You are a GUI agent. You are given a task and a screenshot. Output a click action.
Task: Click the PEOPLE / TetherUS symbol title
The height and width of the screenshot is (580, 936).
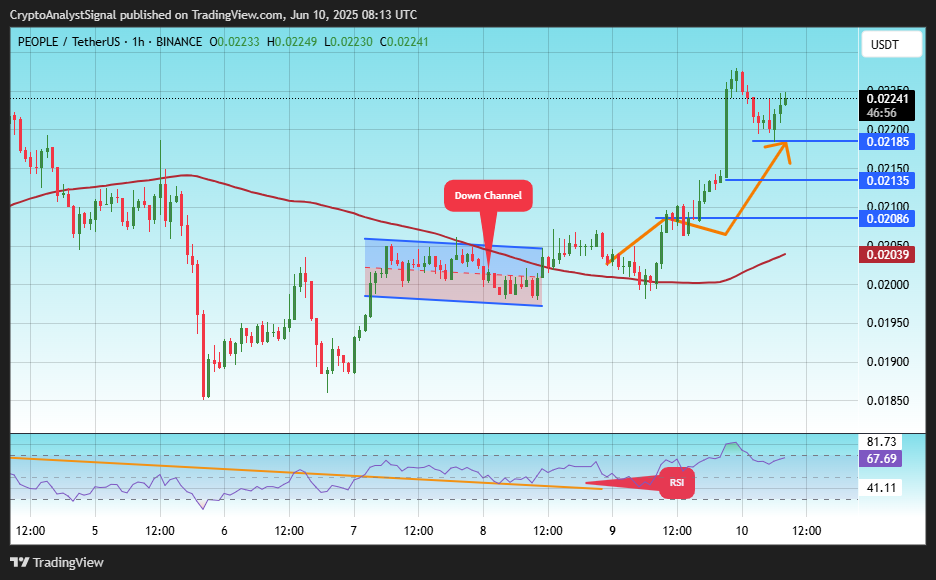pyautogui.click(x=69, y=42)
